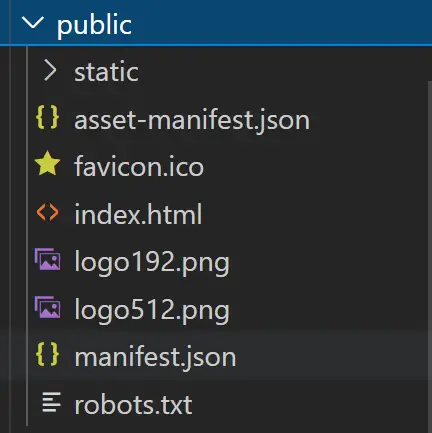Click the purple image icon for logo192.png
The image size is (432, 433).
[47, 259]
